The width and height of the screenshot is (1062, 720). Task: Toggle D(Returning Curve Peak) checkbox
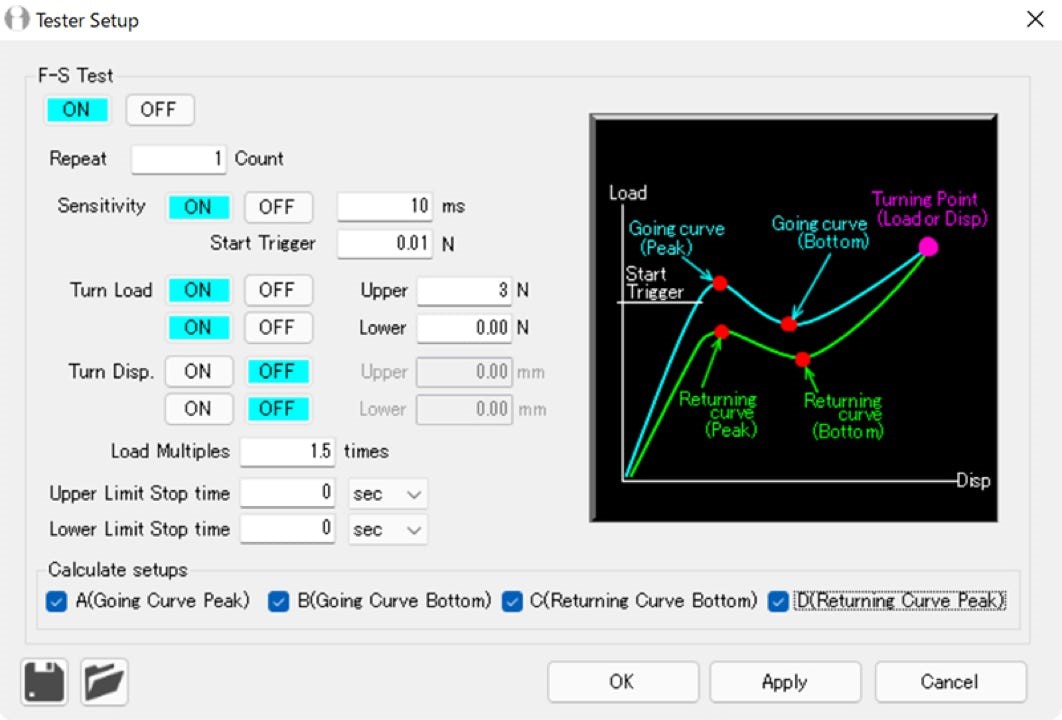click(x=778, y=601)
